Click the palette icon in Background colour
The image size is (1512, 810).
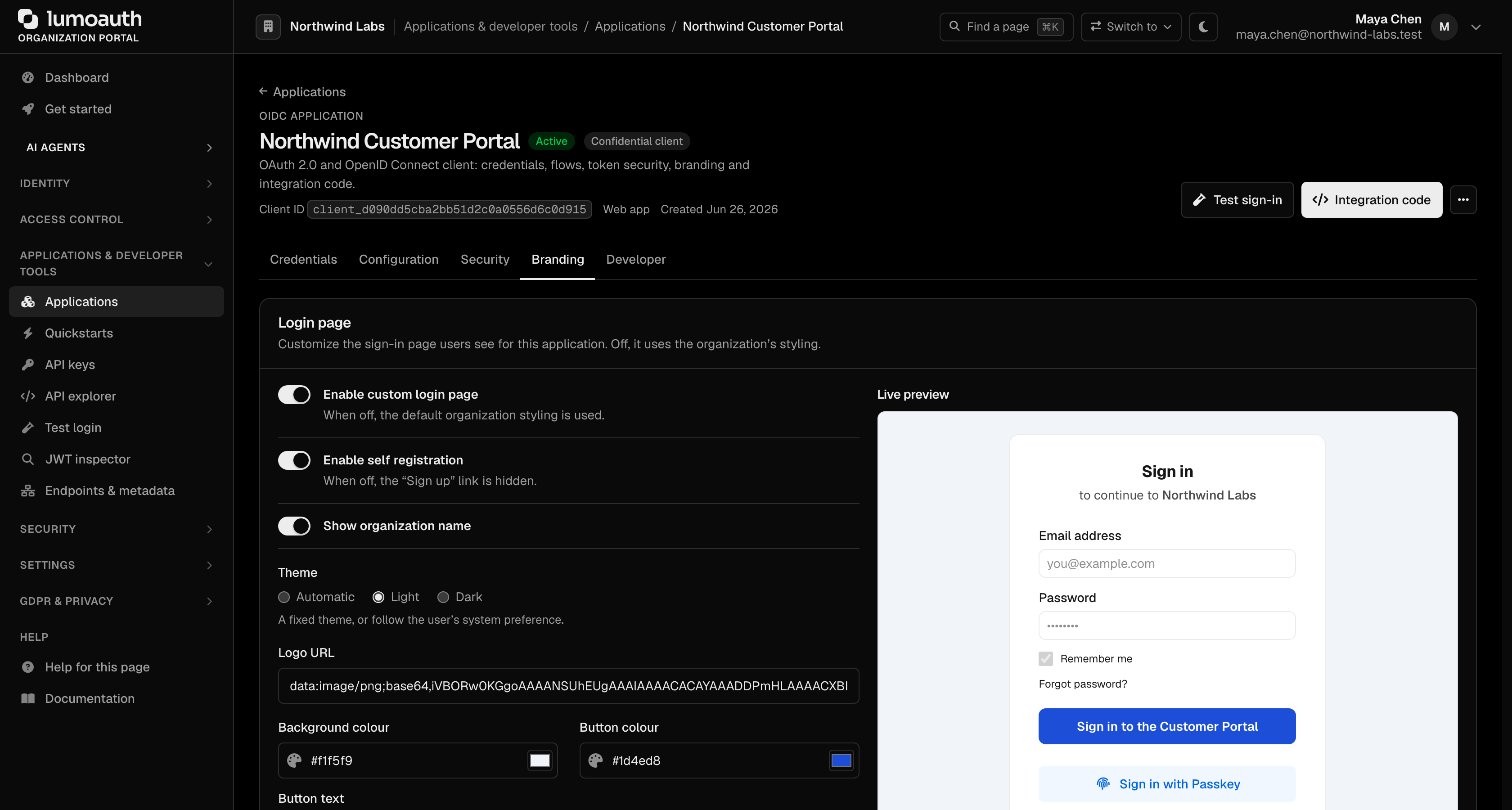click(294, 760)
